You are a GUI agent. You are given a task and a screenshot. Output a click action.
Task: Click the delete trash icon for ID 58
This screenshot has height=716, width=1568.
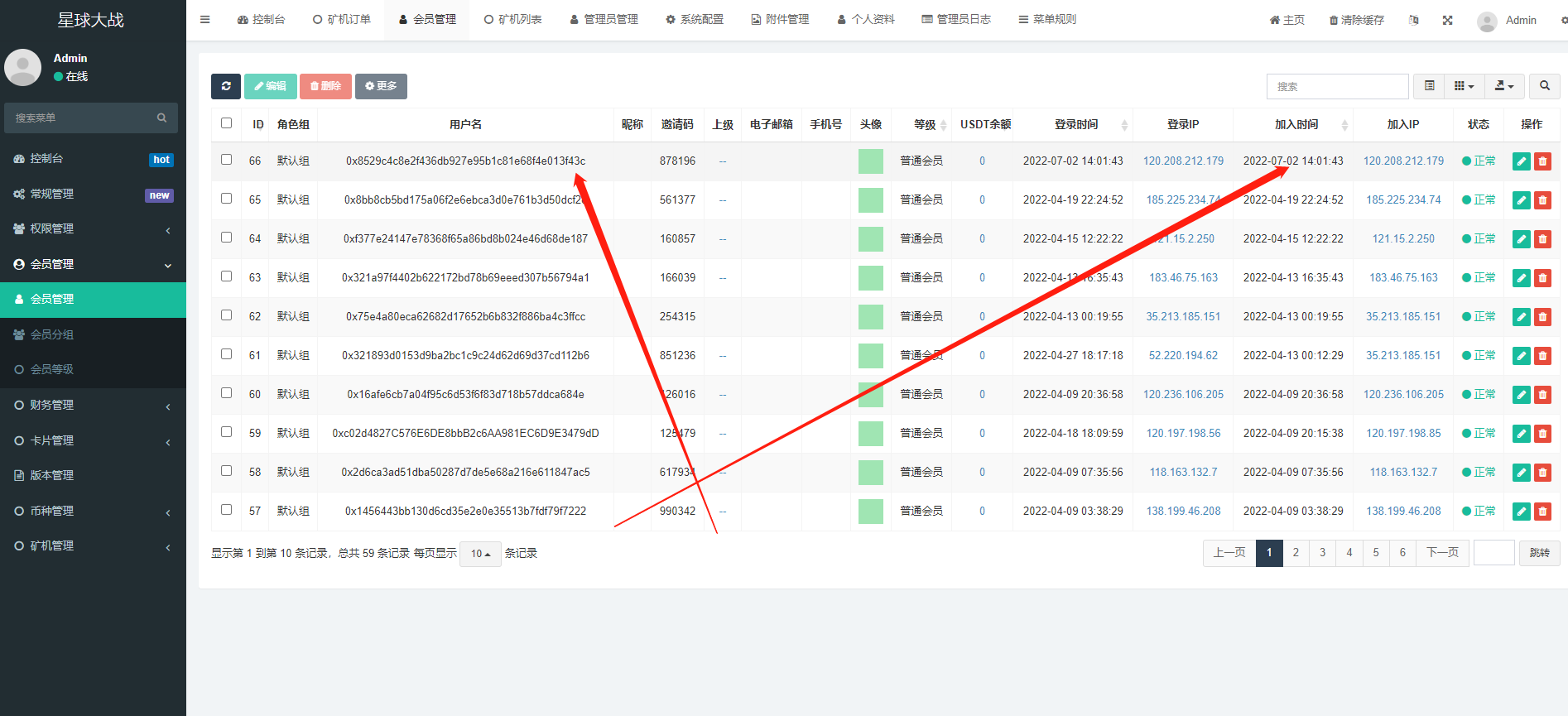pyautogui.click(x=1542, y=473)
